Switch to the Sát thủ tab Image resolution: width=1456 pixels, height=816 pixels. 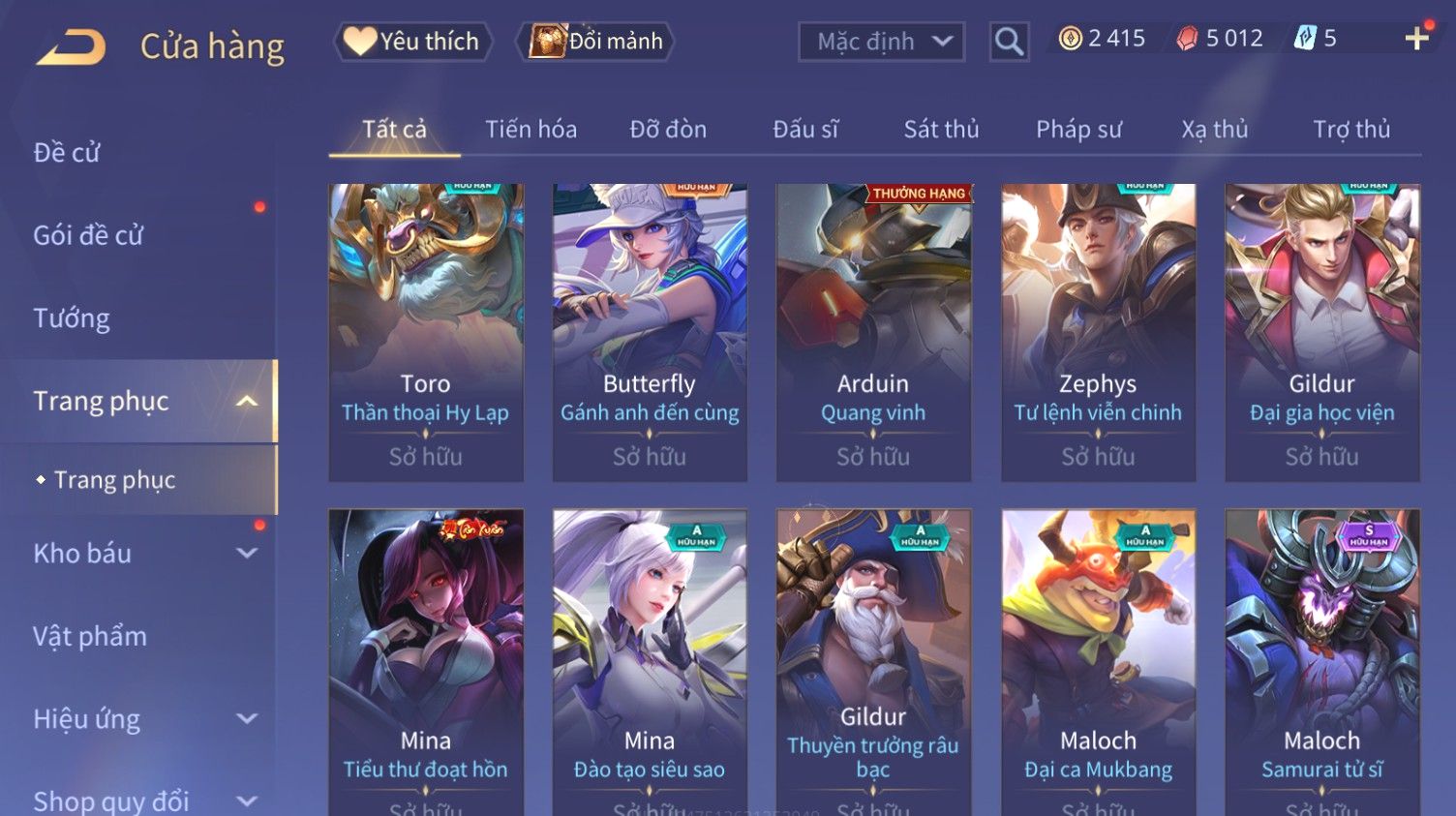tap(941, 130)
